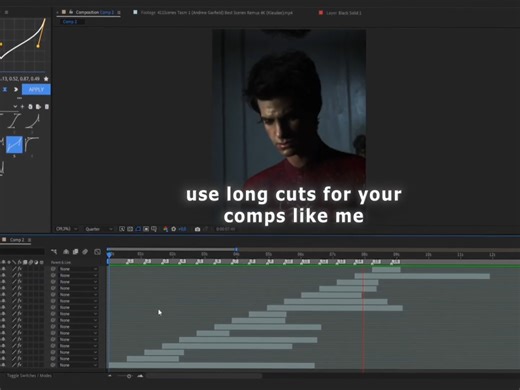This screenshot has width=520, height=390.
Task: Select the Comp 2 timeline panel tab
Action: pyautogui.click(x=17, y=240)
